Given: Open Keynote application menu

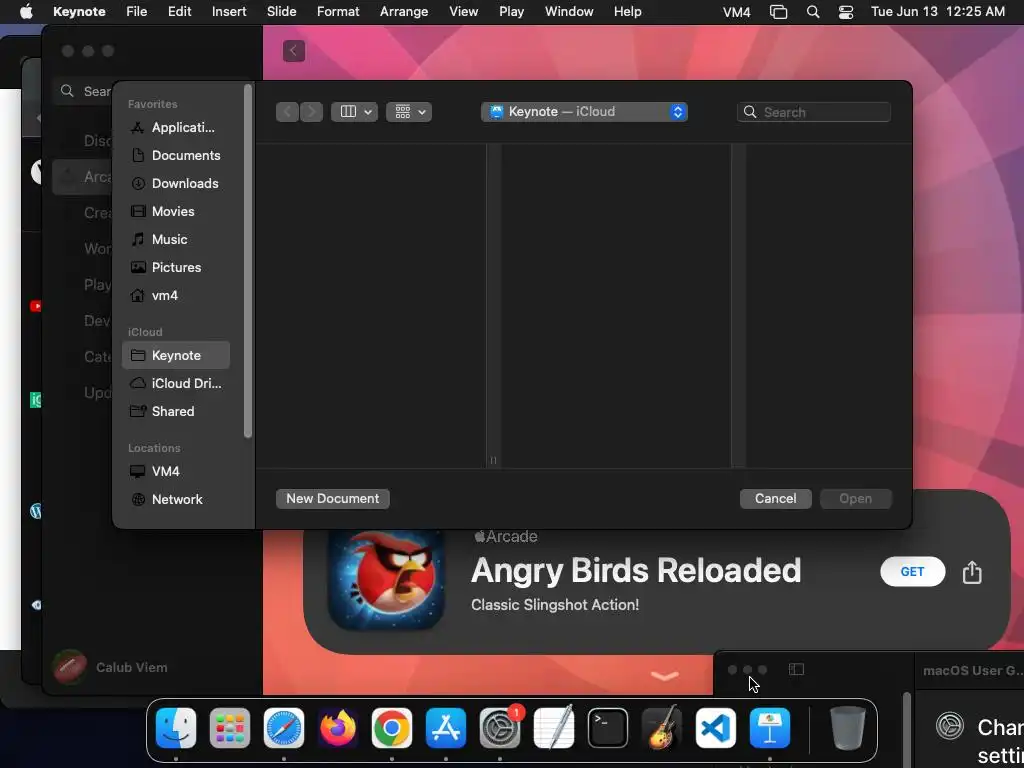Looking at the screenshot, I should tap(79, 12).
